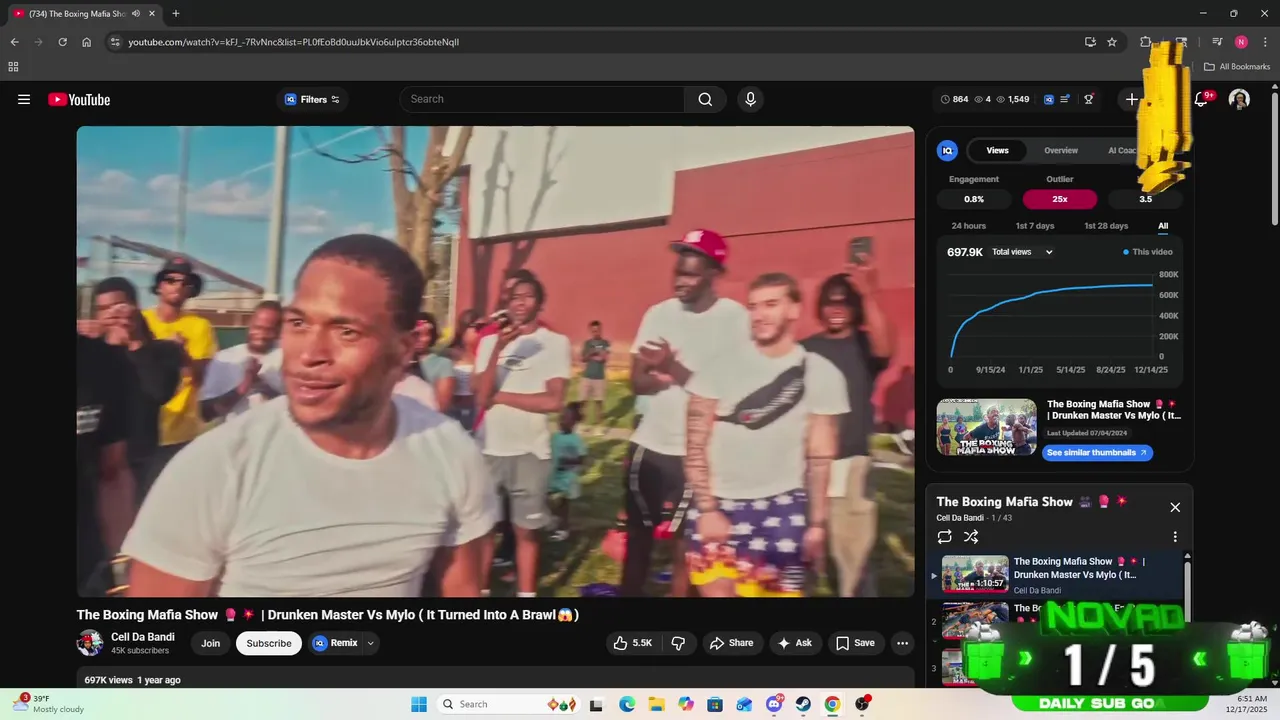Play first playlist video Drunken Master Vs Mylo
Viewport: 1280px width, 720px height.
[1057, 574]
